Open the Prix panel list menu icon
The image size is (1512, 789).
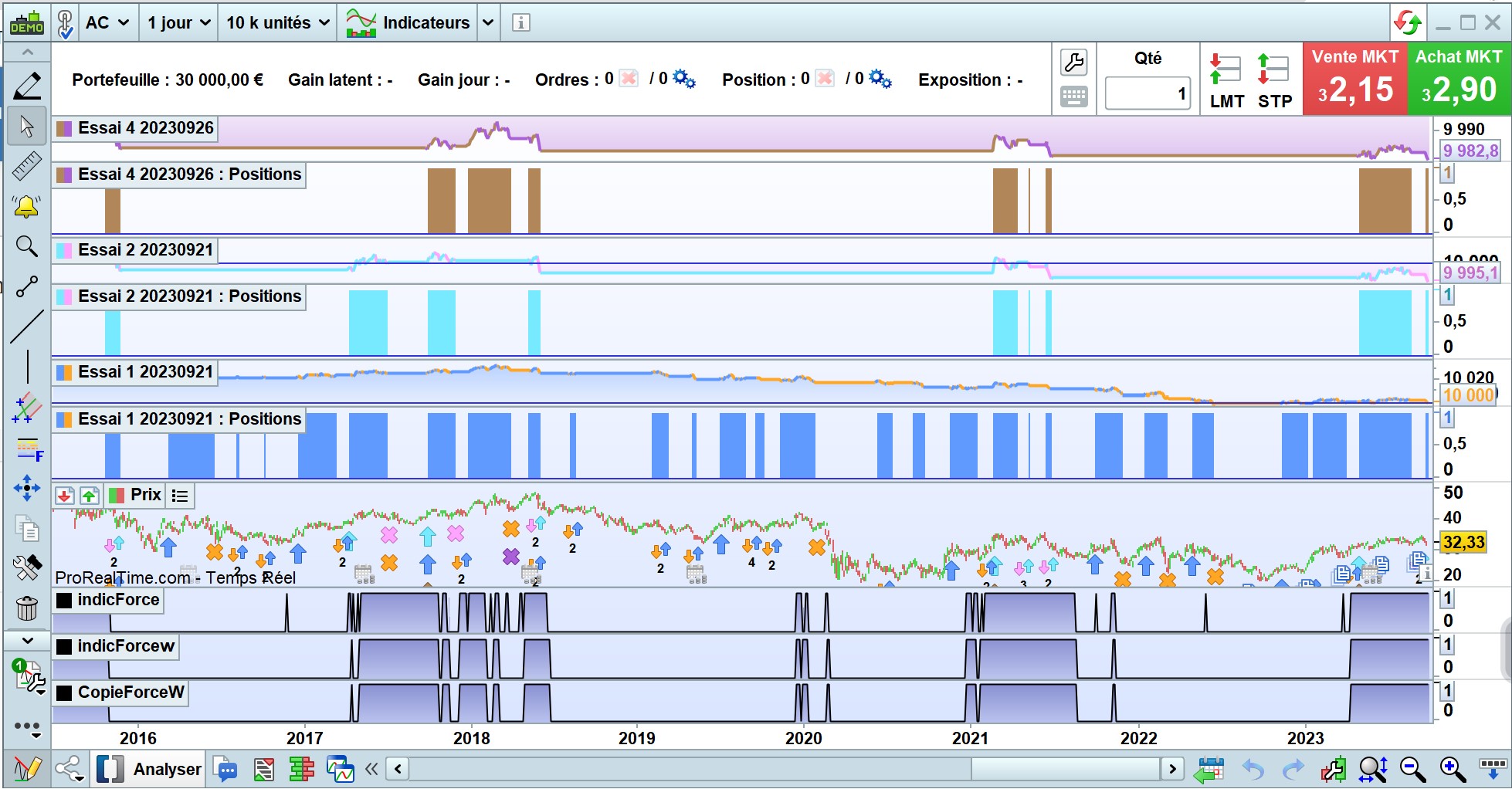pos(180,496)
